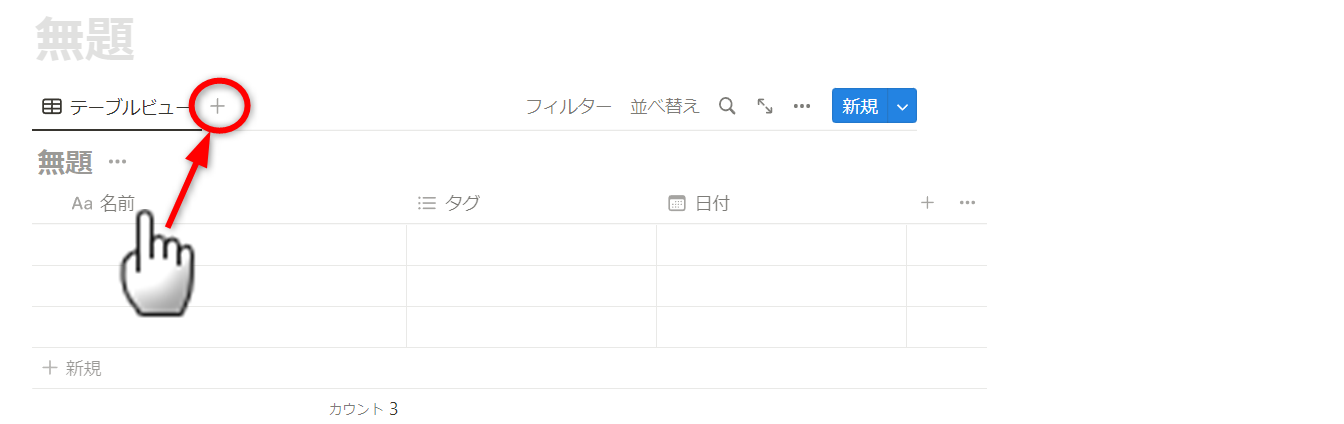Click the table icon in テーブルビュー tab
The image size is (1344, 424).
(x=52, y=106)
